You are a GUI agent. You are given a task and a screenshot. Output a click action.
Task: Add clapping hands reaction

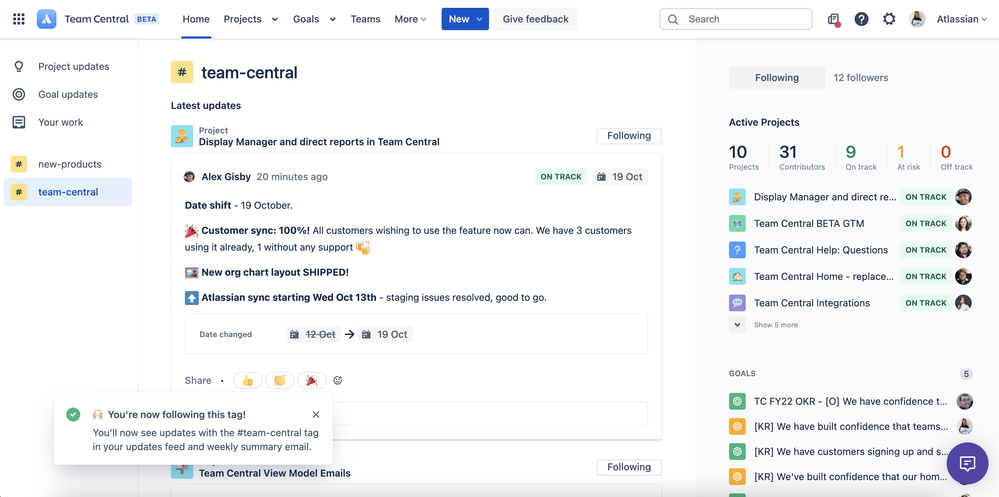tap(279, 380)
